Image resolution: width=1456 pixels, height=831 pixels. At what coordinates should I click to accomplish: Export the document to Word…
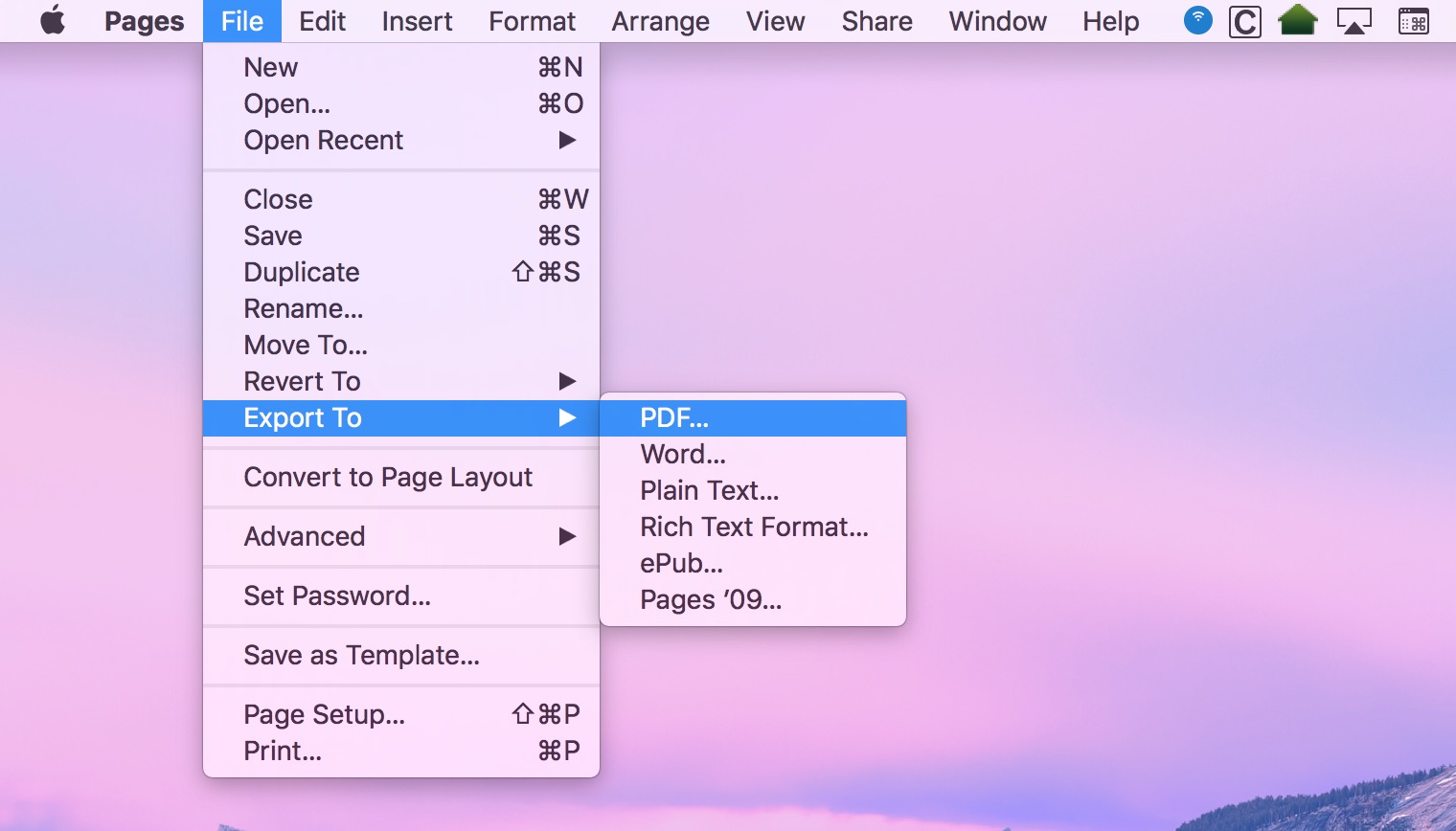point(753,454)
